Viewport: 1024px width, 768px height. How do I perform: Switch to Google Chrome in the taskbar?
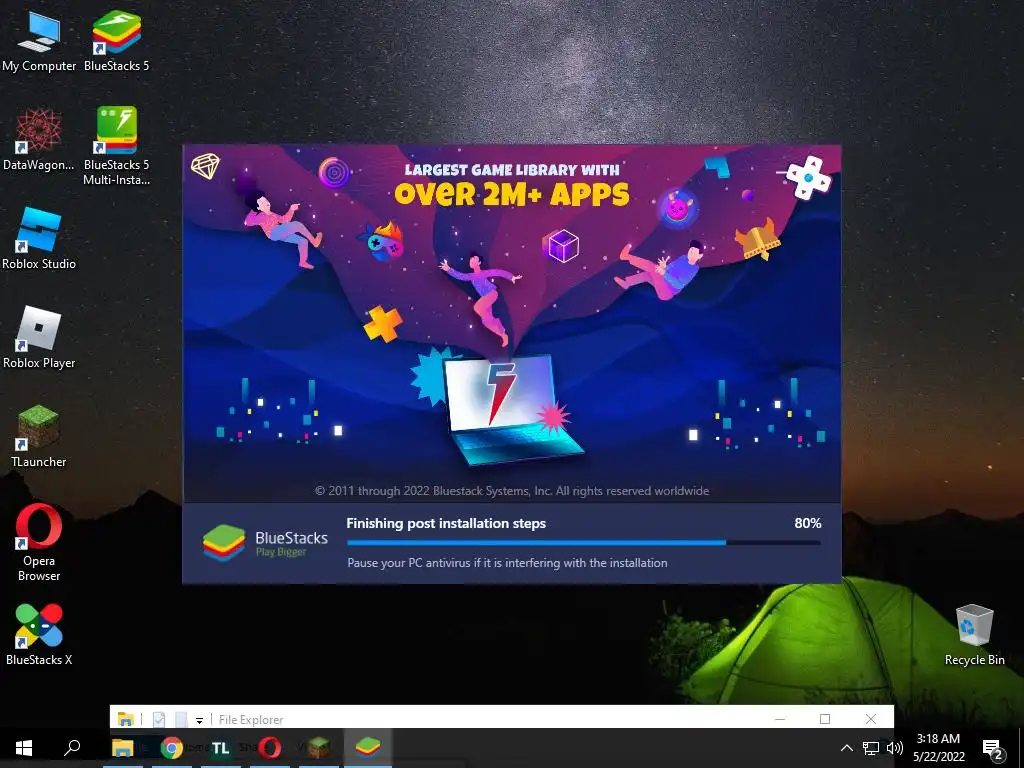[x=172, y=748]
